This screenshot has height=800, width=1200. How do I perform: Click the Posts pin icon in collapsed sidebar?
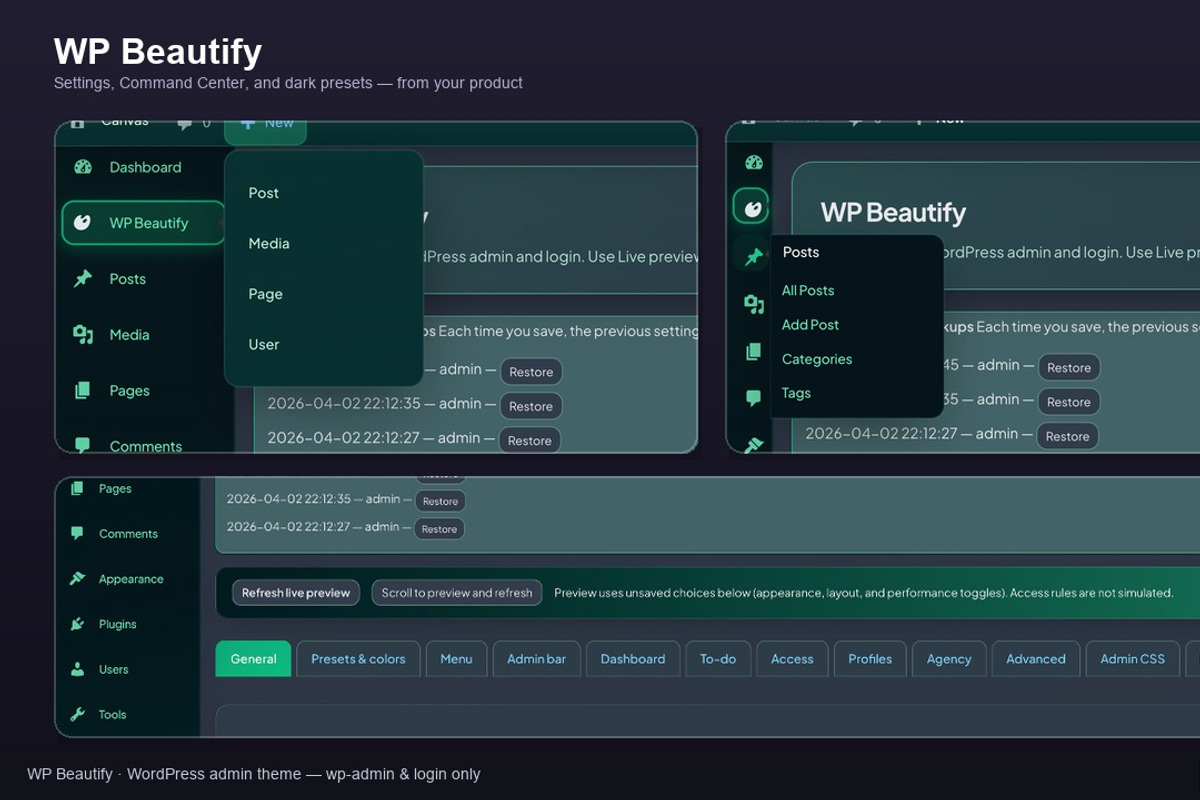coord(754,257)
